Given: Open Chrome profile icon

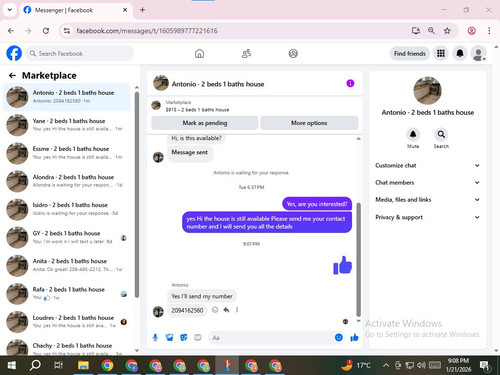Looking at the screenshot, I should tap(471, 31).
